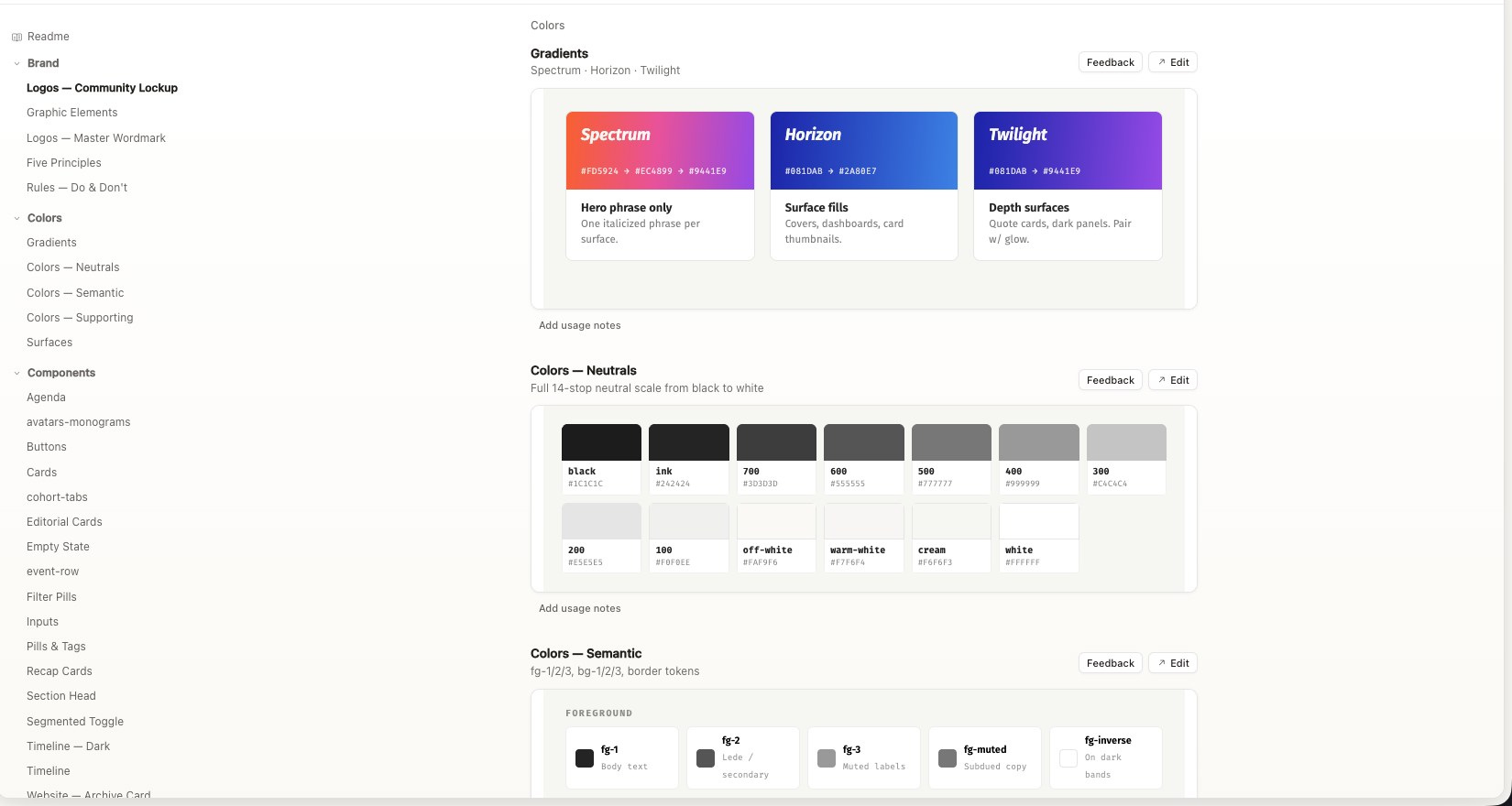Go to Five Principles
Viewport: 1512px width, 806px height.
(x=64, y=163)
